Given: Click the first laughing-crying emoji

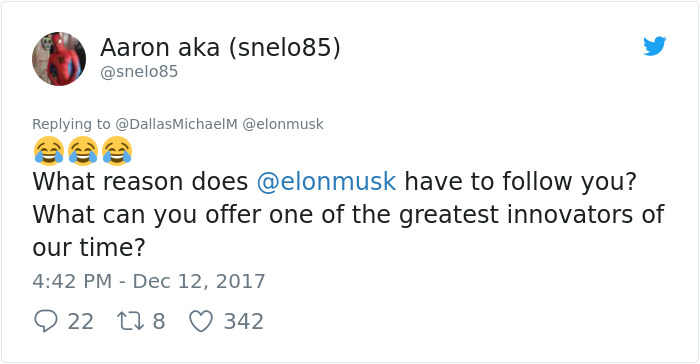Looking at the screenshot, I should (49, 151).
